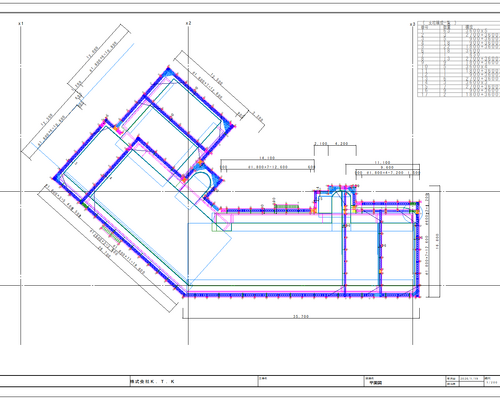This screenshot has height=400, width=500.
Task: Select the parts list table at top right
Action: [x=459, y=60]
